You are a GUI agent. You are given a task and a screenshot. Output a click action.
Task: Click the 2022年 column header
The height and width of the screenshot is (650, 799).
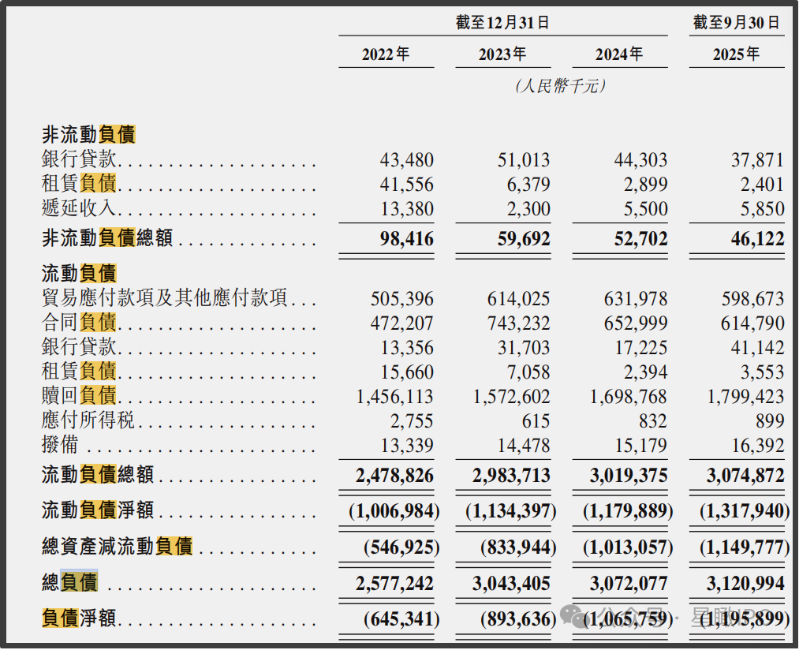tap(385, 55)
